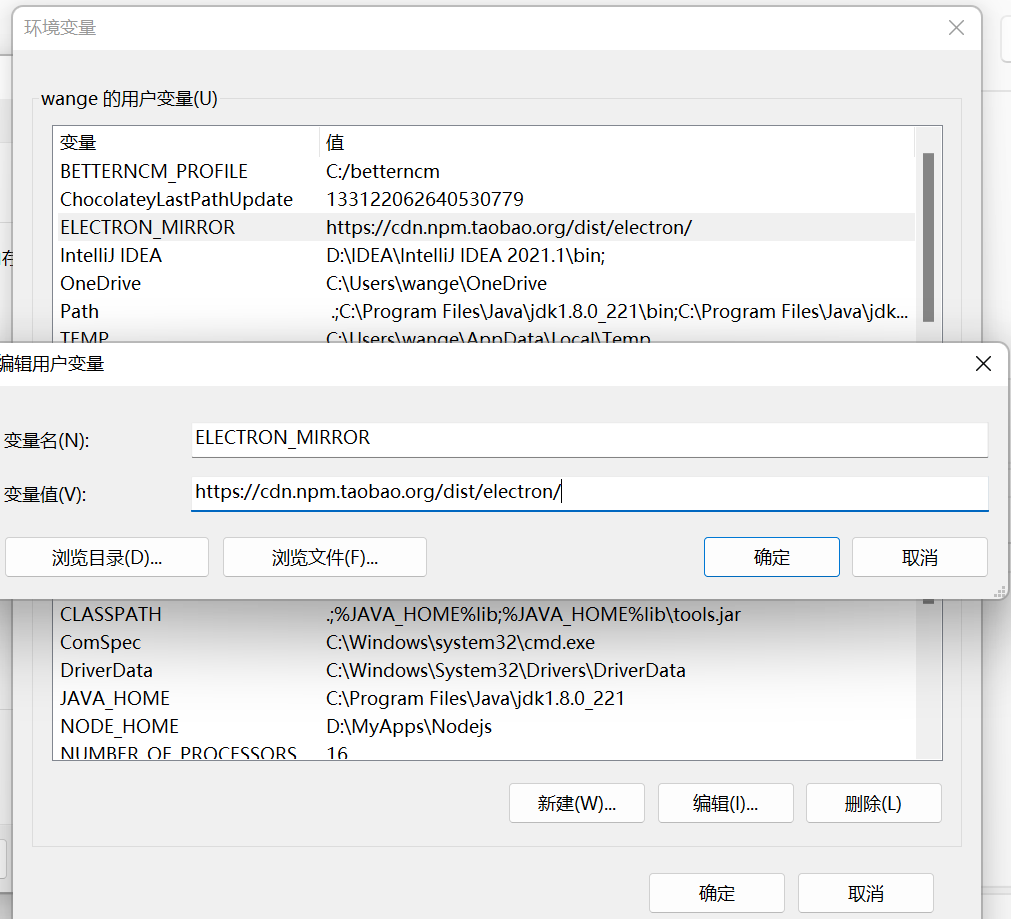Click Browse Directory (浏览目录) button
The width and height of the screenshot is (1011, 919).
click(x=107, y=558)
